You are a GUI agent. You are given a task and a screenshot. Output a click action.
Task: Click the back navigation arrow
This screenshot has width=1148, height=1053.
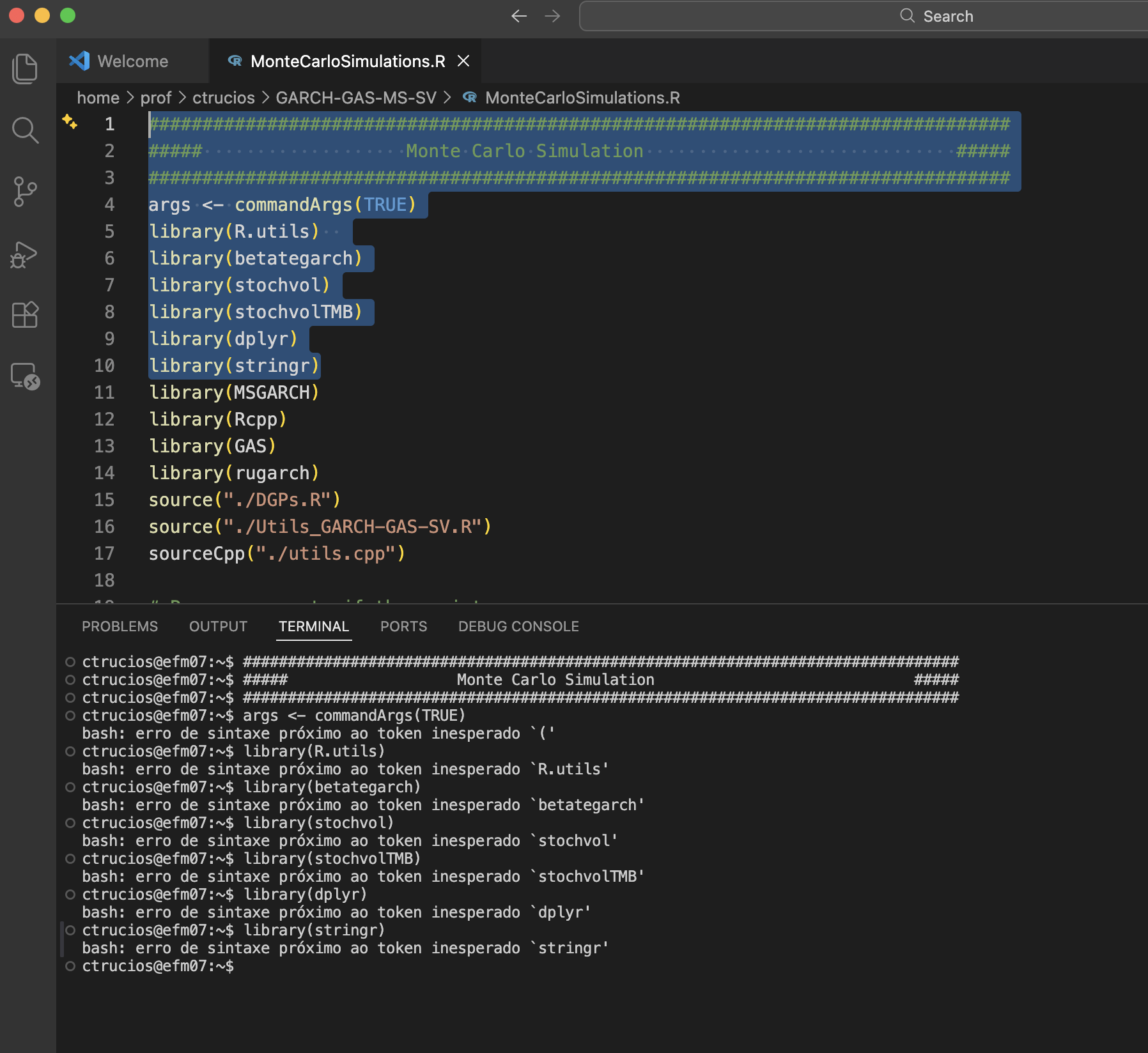click(x=519, y=16)
